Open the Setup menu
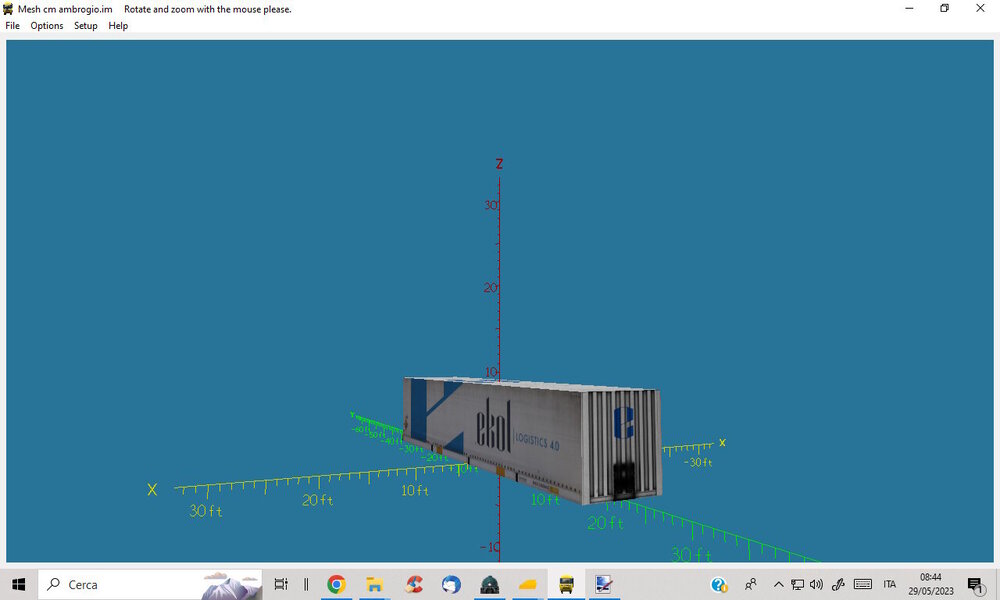 tap(85, 26)
